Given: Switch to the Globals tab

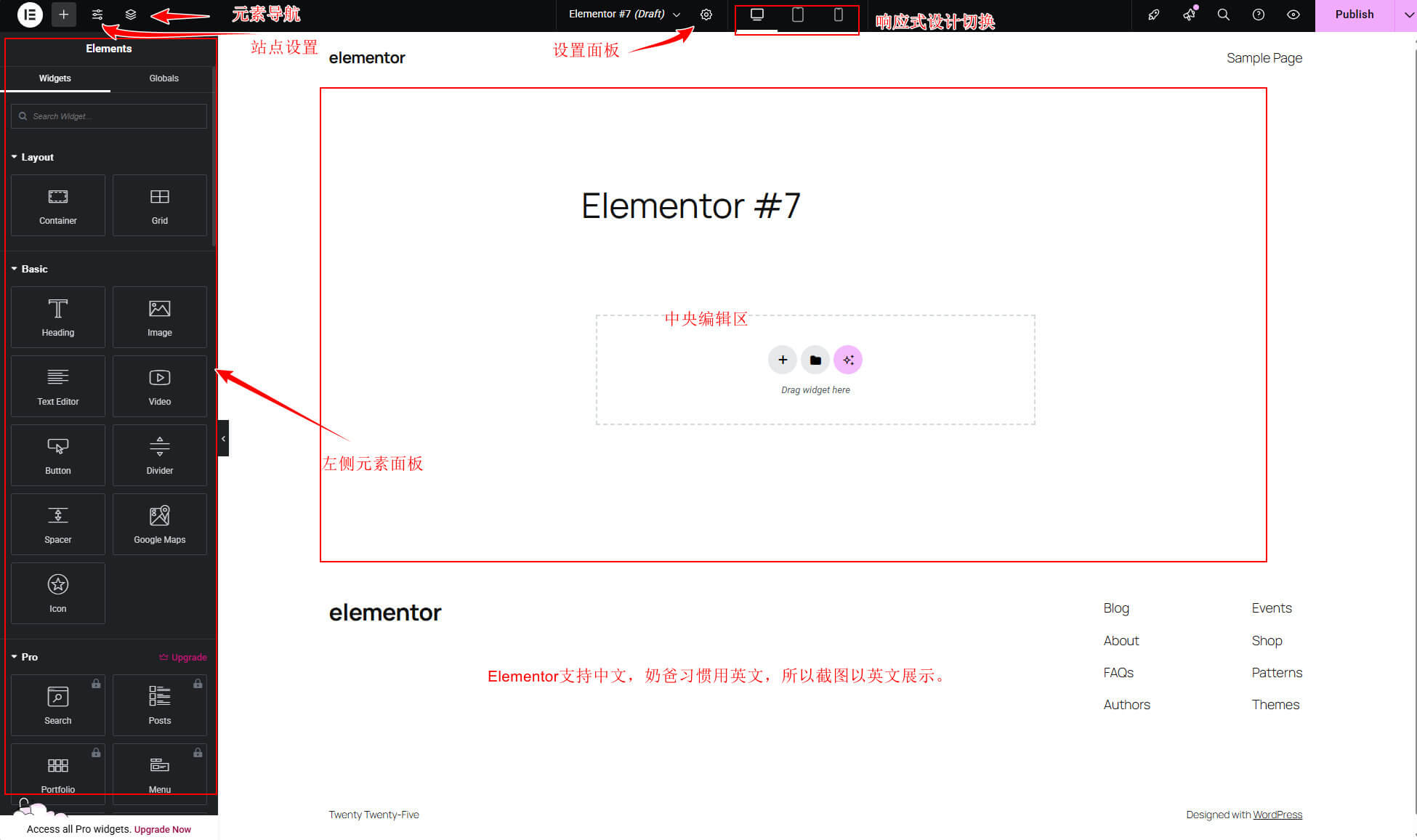Looking at the screenshot, I should 163,78.
